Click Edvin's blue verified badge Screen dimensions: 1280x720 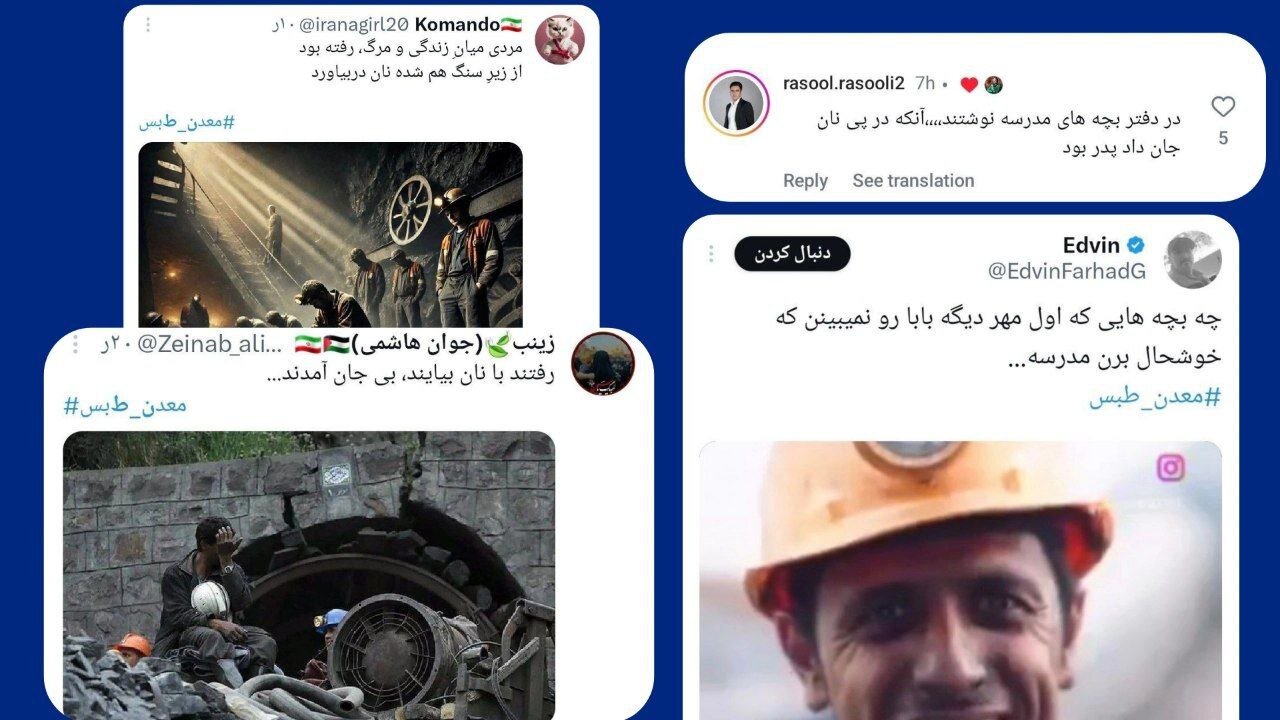coord(1136,245)
